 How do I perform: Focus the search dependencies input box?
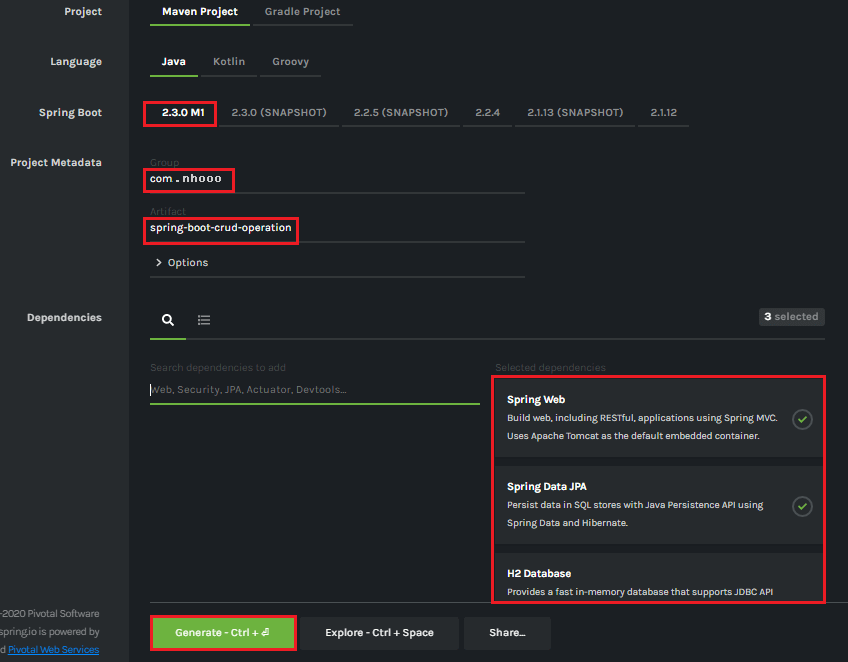click(314, 390)
